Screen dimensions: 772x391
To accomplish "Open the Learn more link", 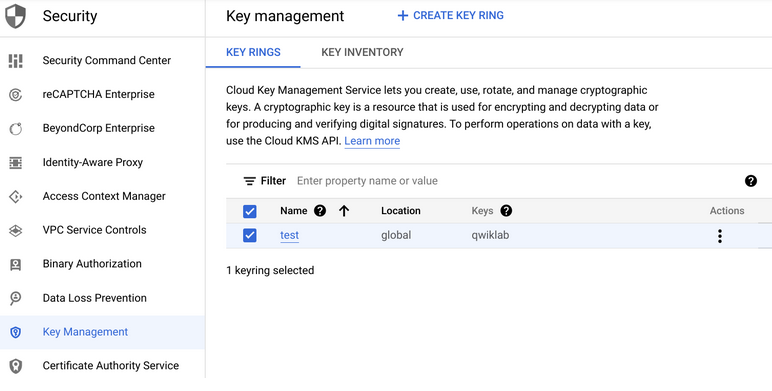I will [372, 141].
